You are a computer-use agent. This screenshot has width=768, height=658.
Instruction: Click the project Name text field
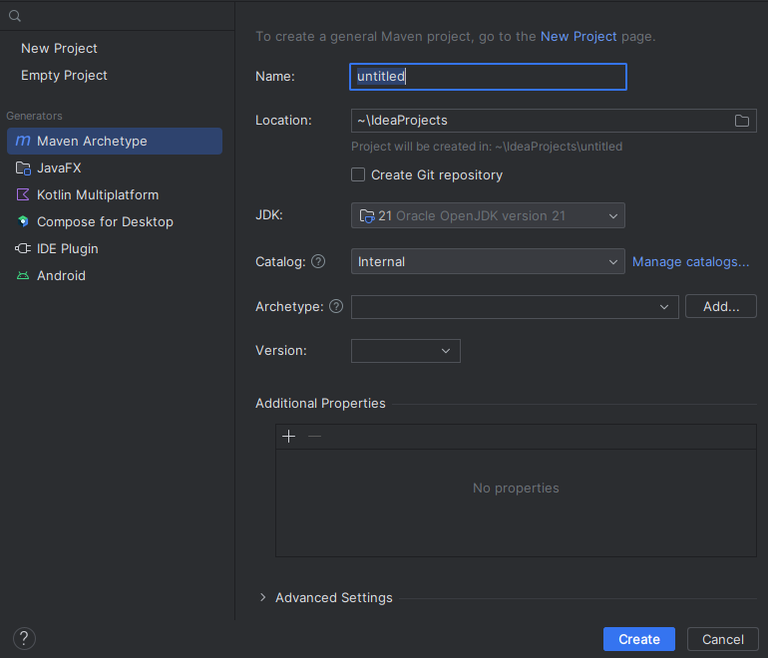[x=488, y=77]
